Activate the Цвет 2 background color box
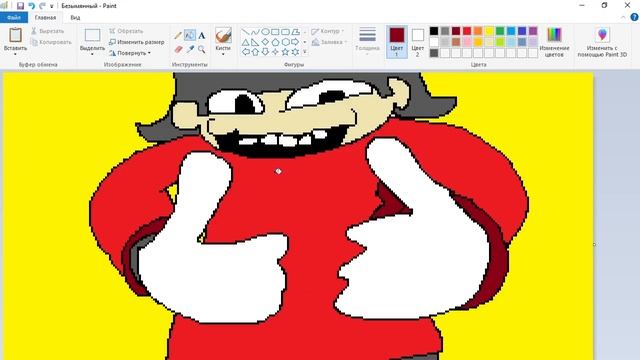 point(418,42)
